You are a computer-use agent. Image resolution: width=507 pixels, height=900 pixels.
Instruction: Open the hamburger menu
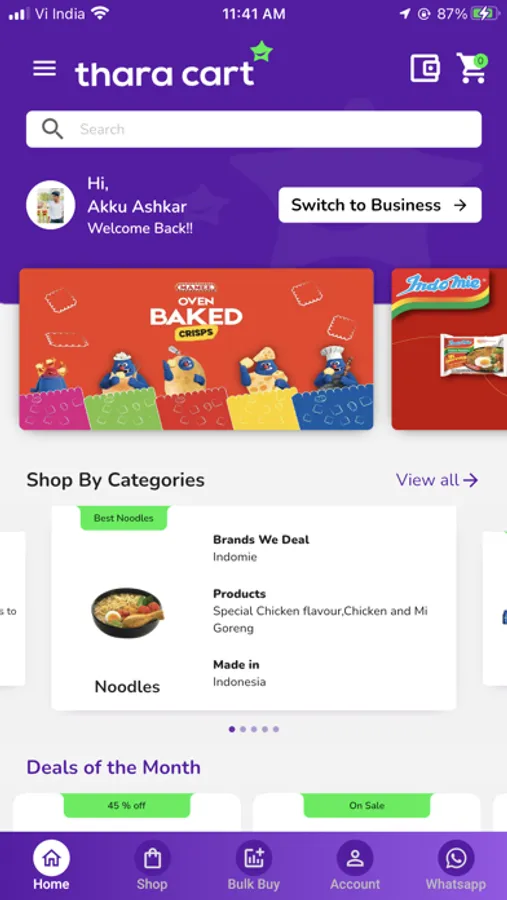coord(44,69)
